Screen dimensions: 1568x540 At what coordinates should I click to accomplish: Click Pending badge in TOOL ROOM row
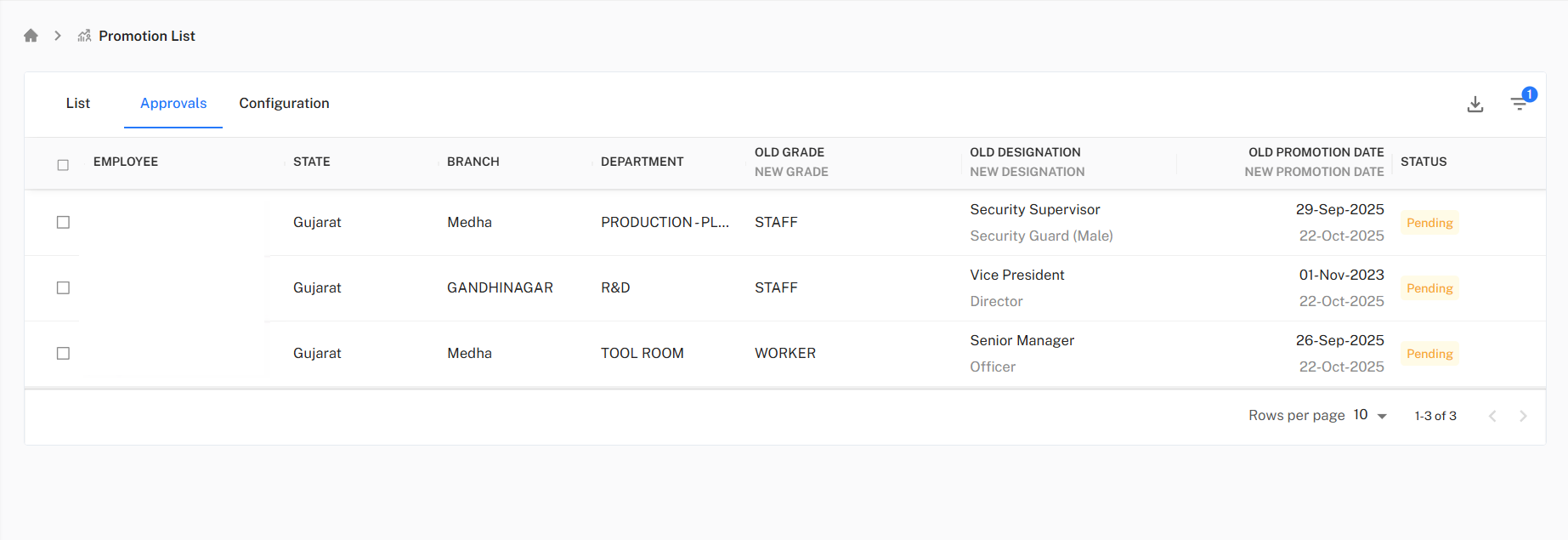[x=1429, y=354]
